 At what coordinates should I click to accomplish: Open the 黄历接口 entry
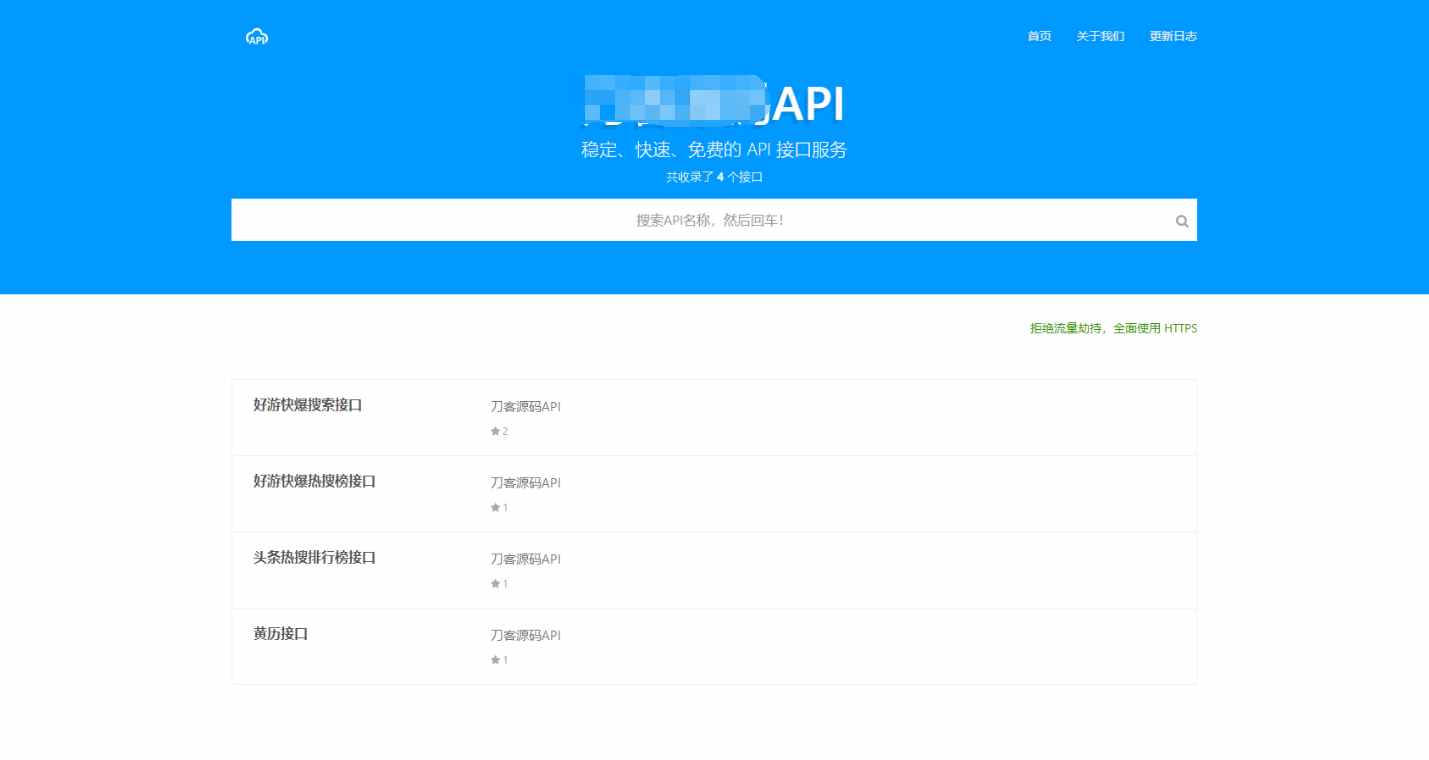coord(279,633)
